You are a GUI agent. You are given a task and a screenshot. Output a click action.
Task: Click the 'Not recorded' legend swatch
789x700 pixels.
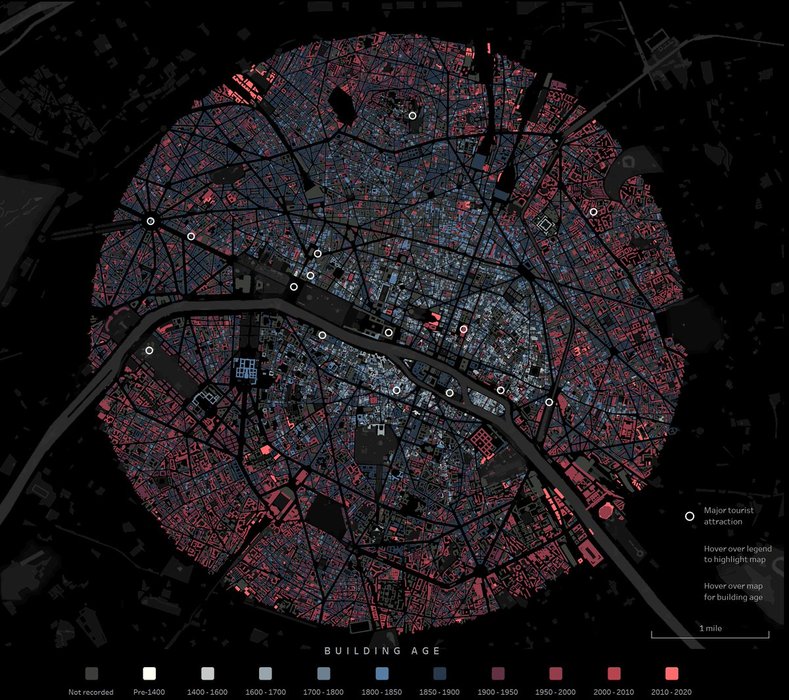91,673
